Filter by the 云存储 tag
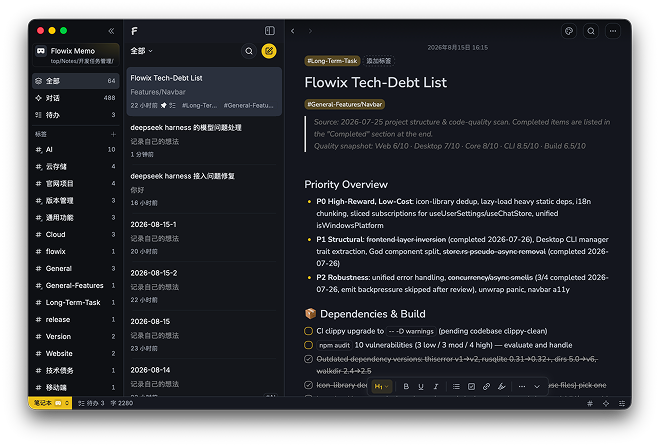 coord(76,167)
